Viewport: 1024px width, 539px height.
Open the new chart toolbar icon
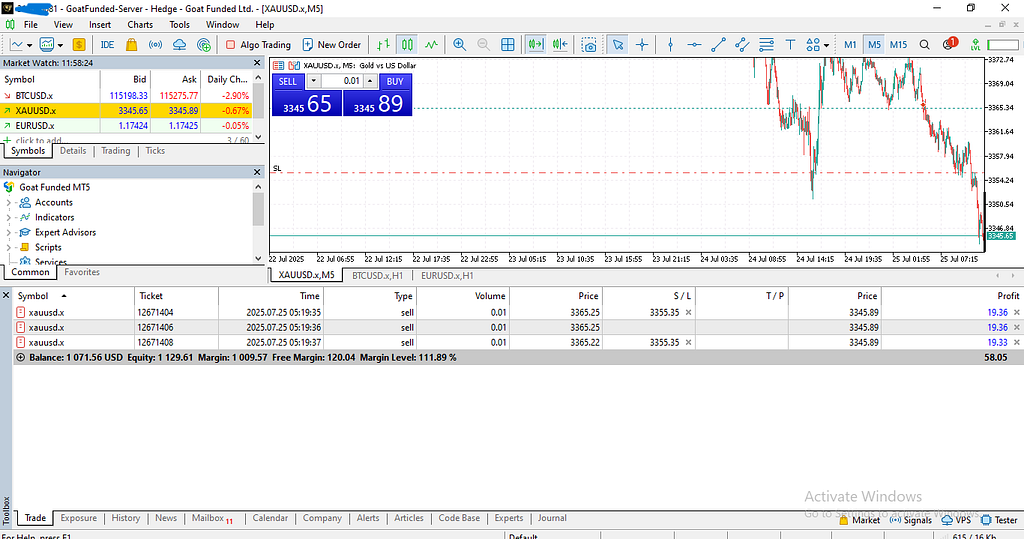(16, 44)
